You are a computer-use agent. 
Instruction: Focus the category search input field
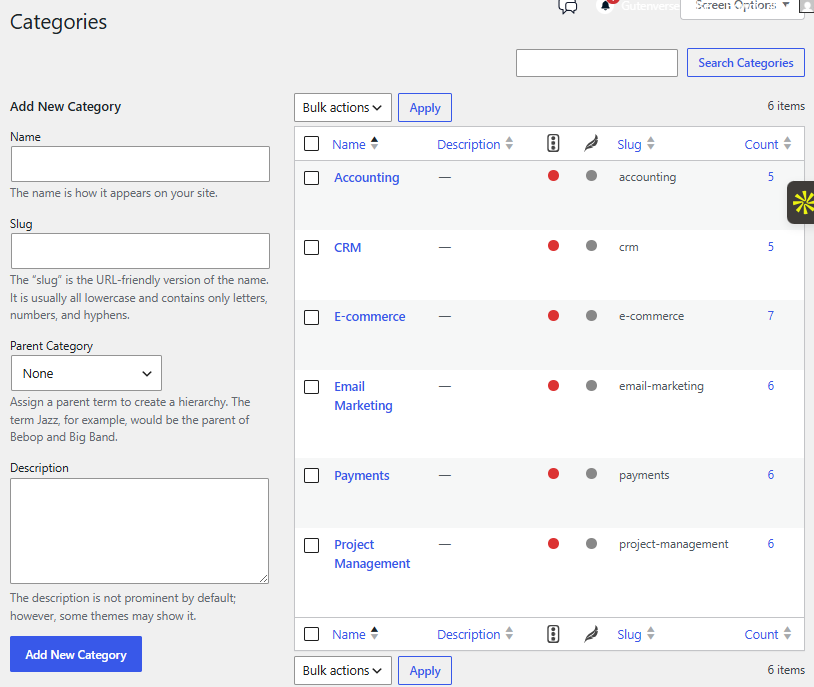click(596, 63)
